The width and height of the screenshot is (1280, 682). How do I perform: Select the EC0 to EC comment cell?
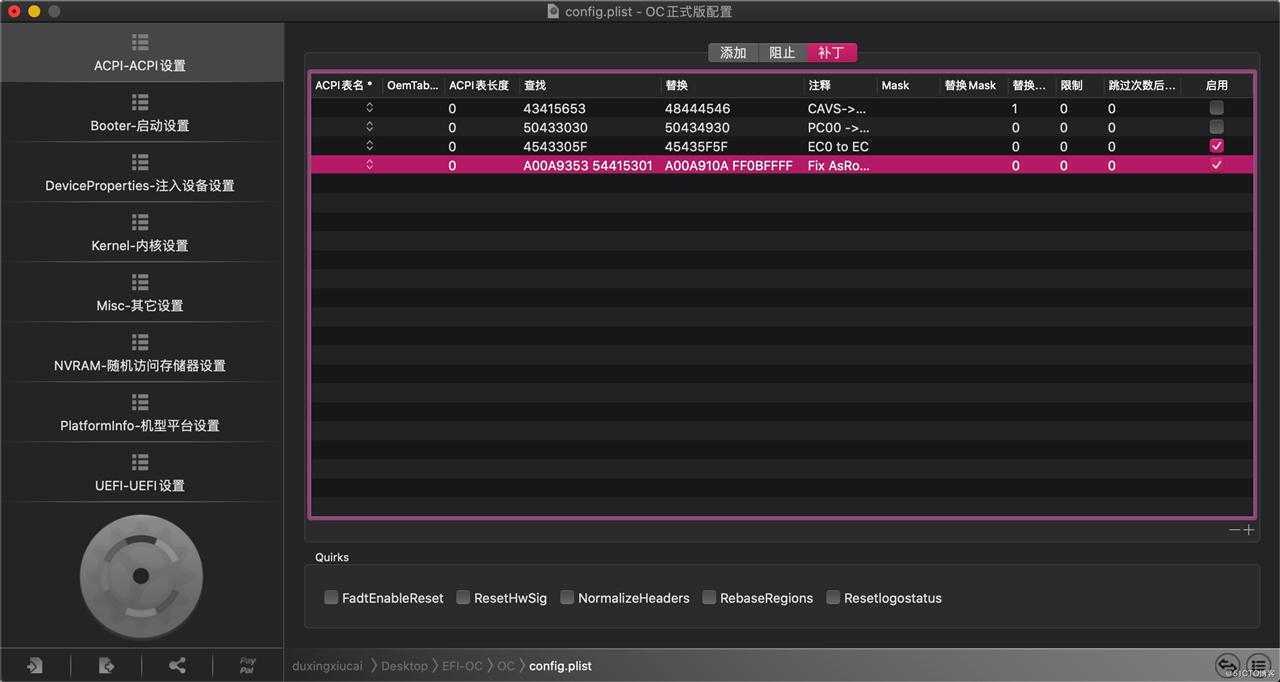[x=838, y=146]
